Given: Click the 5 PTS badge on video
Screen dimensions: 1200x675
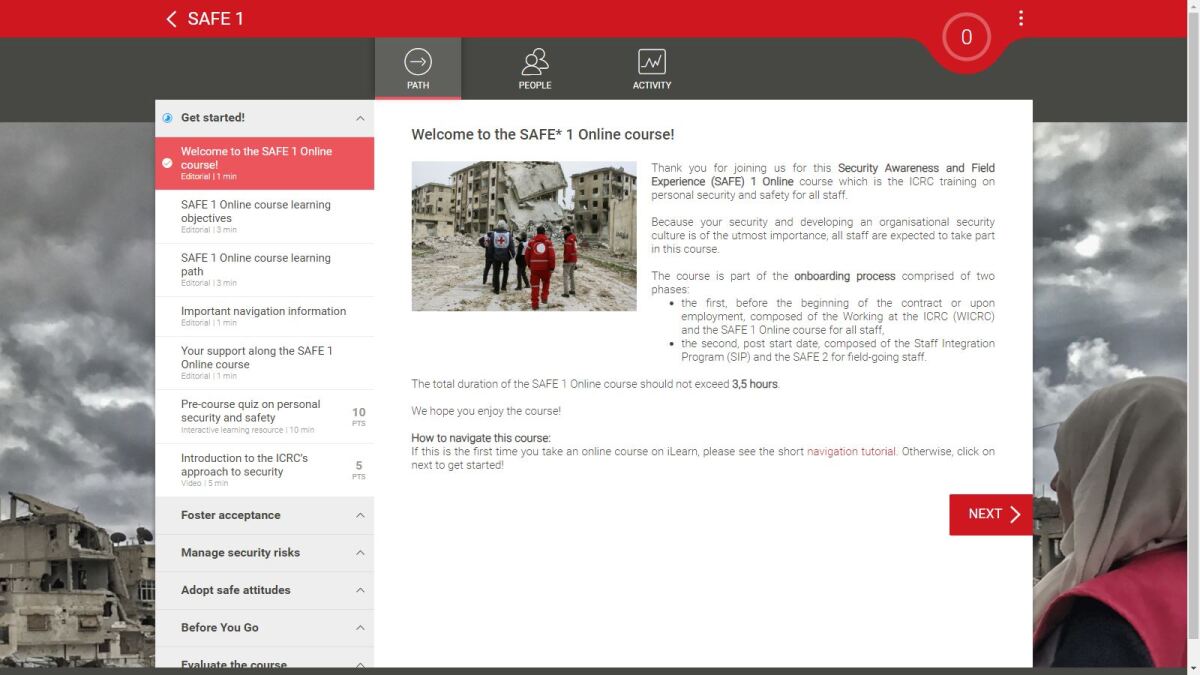Looking at the screenshot, I should pyautogui.click(x=359, y=470).
